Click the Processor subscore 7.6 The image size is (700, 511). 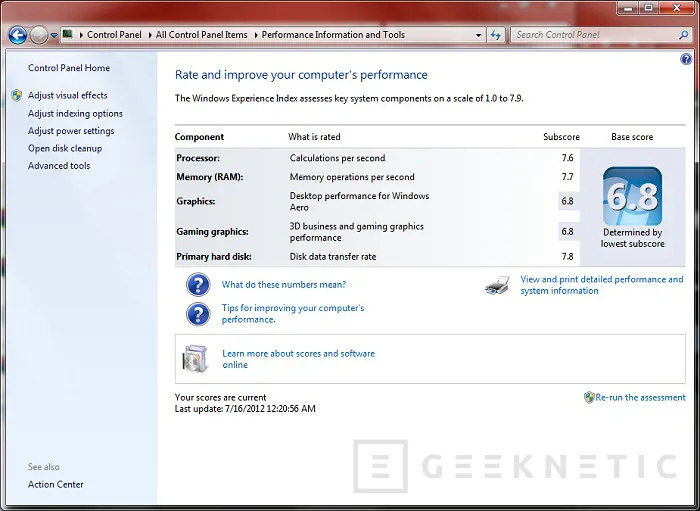(567, 158)
